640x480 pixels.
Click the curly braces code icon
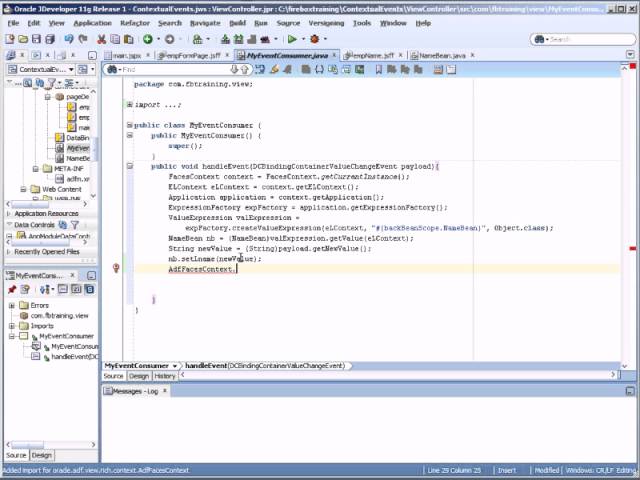[319, 69]
